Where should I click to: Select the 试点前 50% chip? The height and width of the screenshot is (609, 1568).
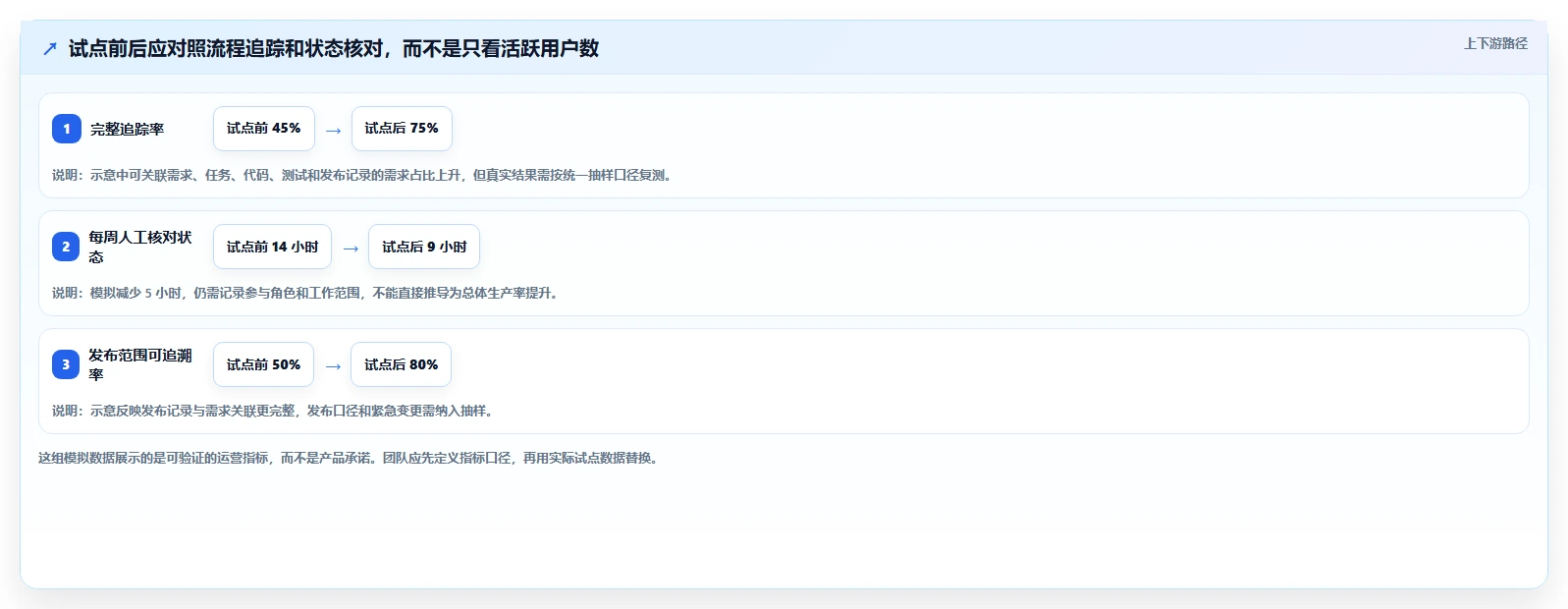[264, 364]
